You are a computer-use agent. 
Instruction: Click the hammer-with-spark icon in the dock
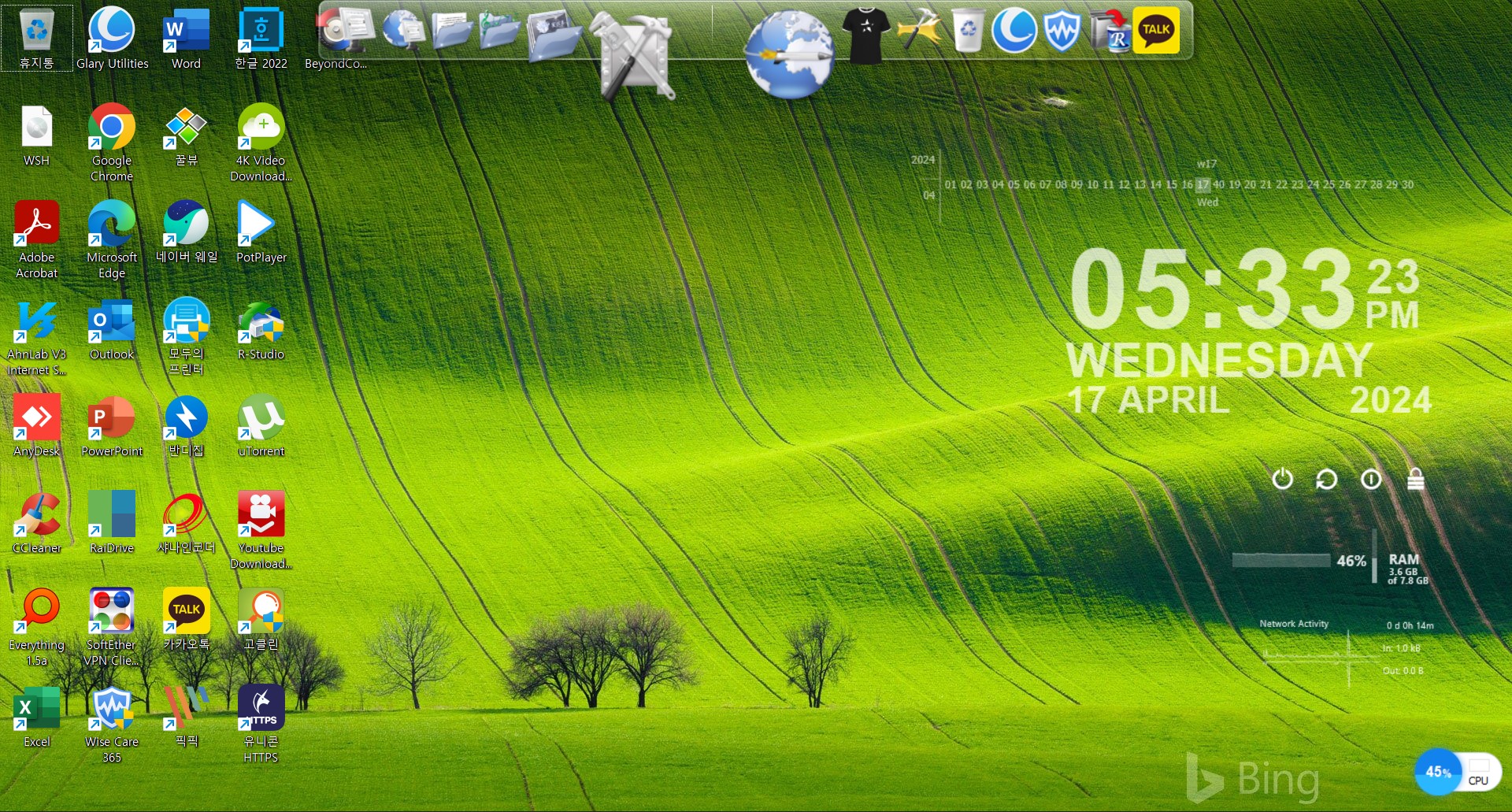tap(919, 30)
